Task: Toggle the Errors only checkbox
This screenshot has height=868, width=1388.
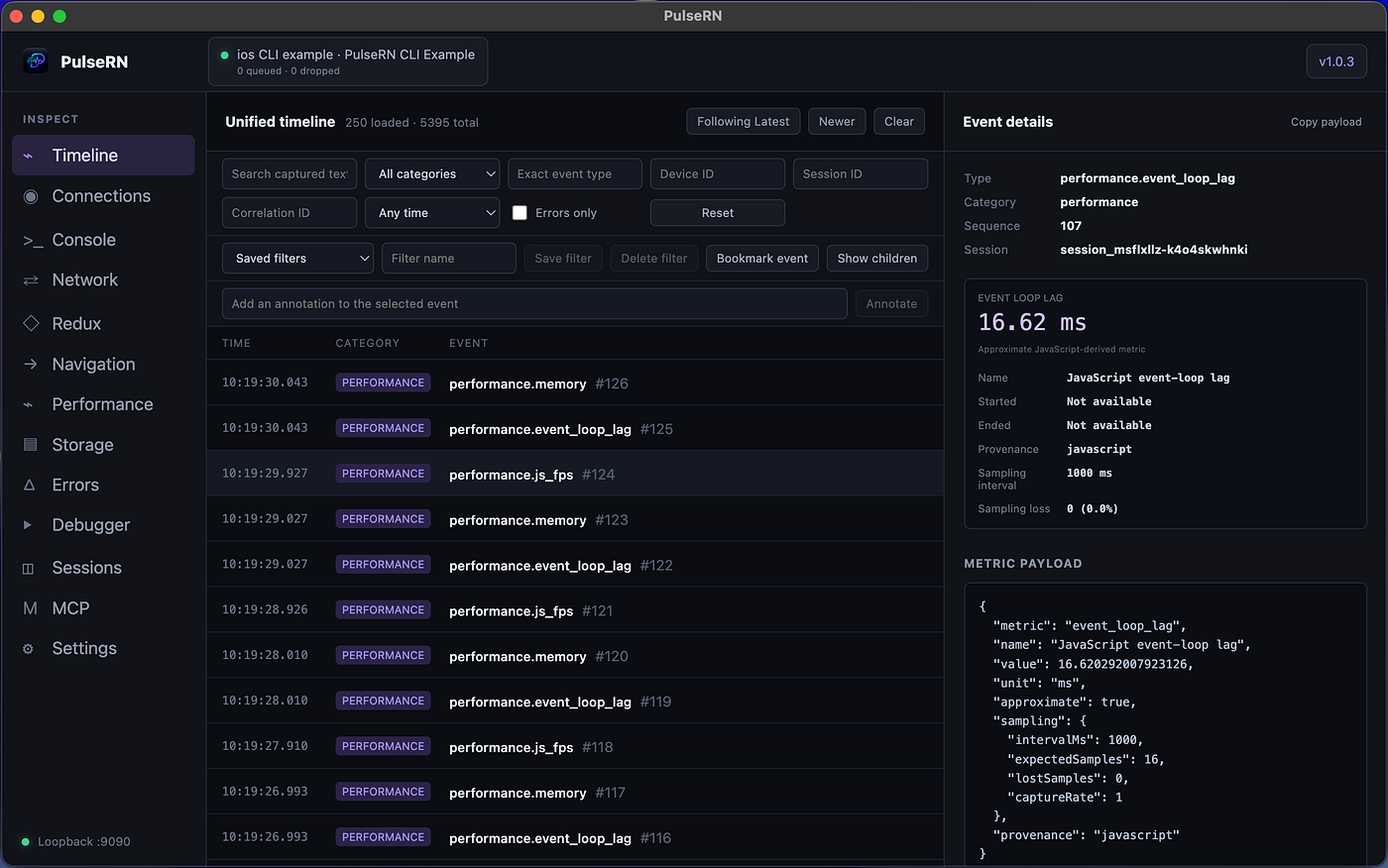Action: [520, 213]
